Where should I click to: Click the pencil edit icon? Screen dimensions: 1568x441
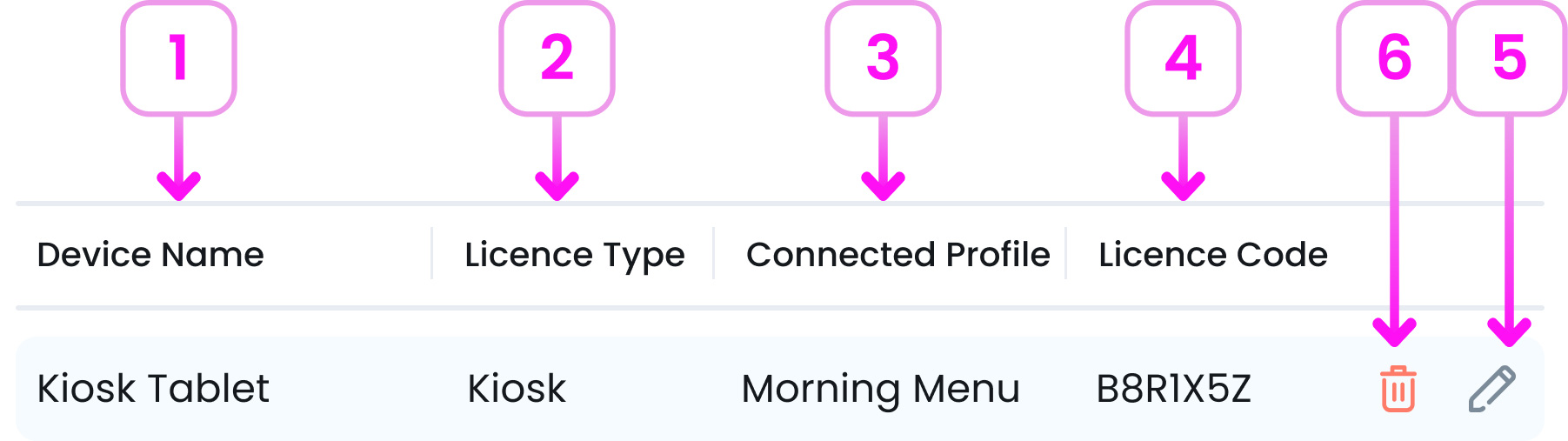(x=1491, y=389)
